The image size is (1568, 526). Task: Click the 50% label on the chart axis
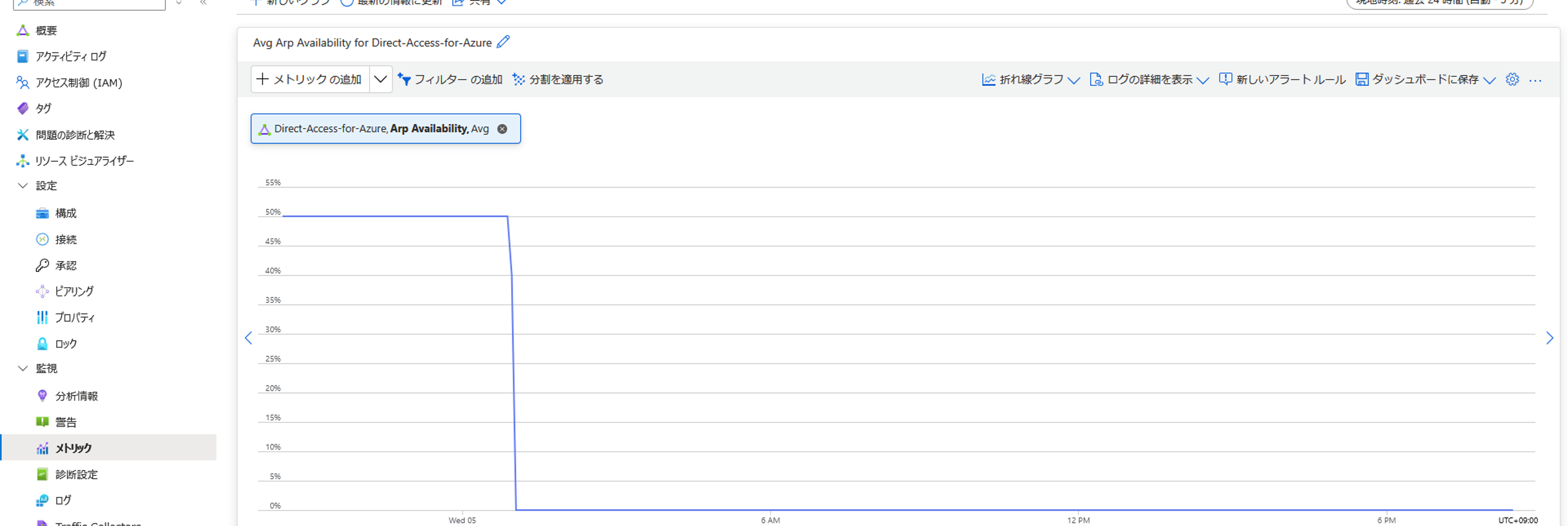(x=273, y=212)
